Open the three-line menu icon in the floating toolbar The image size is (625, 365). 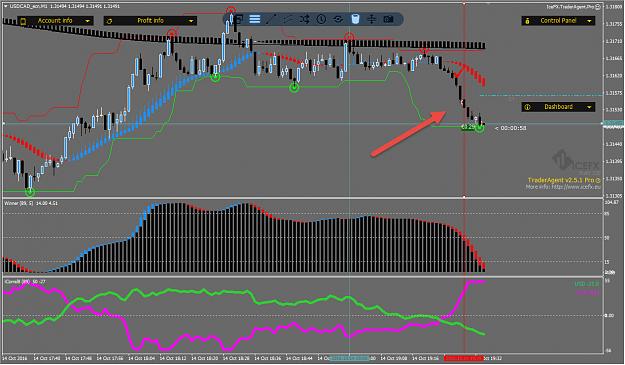pyautogui.click(x=255, y=19)
